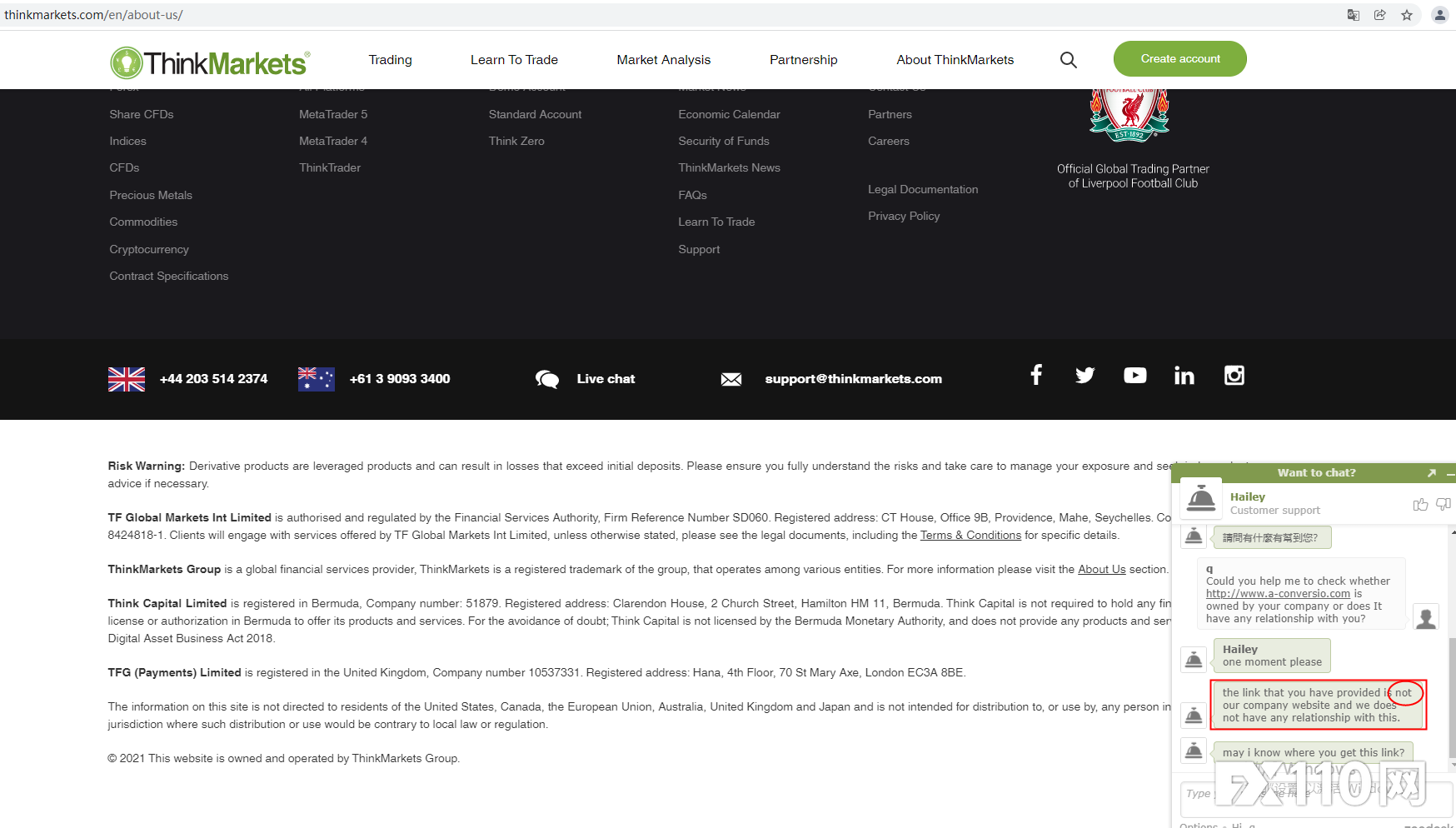Screen dimensions: 1456x828
Task: Click the email envelope icon
Action: [731, 380]
